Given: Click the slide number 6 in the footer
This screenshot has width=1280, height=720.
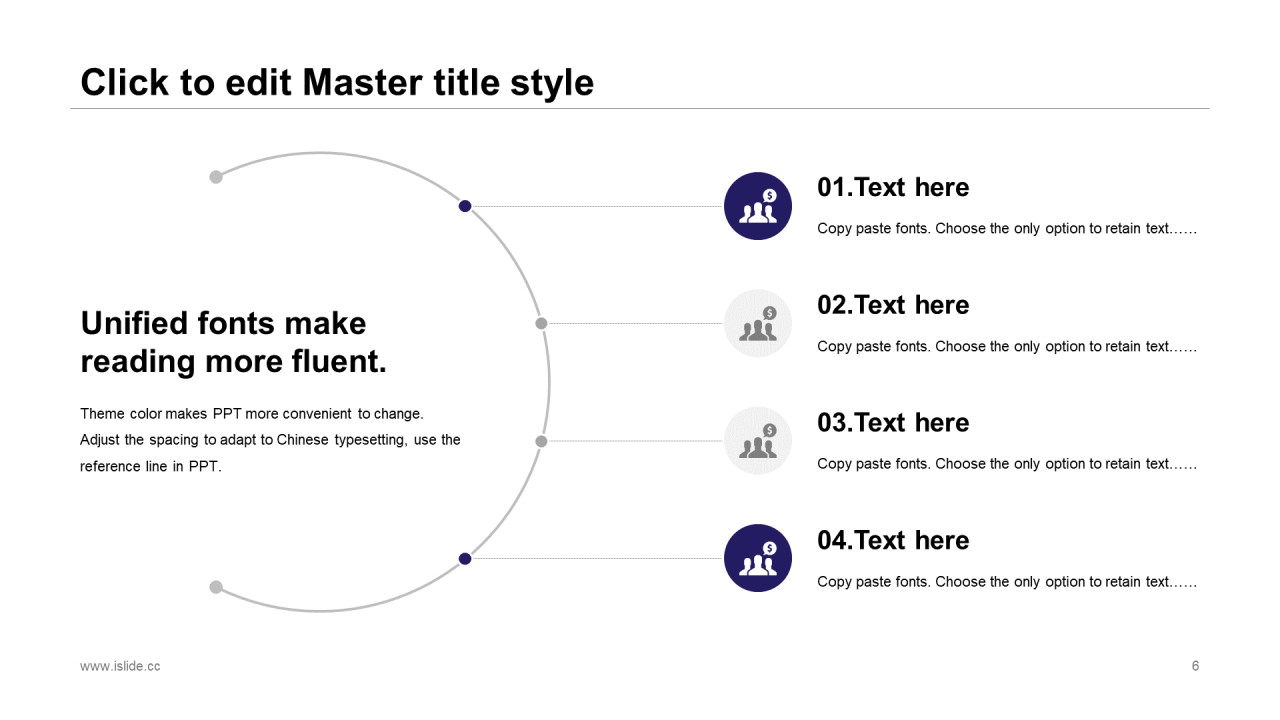Looking at the screenshot, I should [1195, 666].
